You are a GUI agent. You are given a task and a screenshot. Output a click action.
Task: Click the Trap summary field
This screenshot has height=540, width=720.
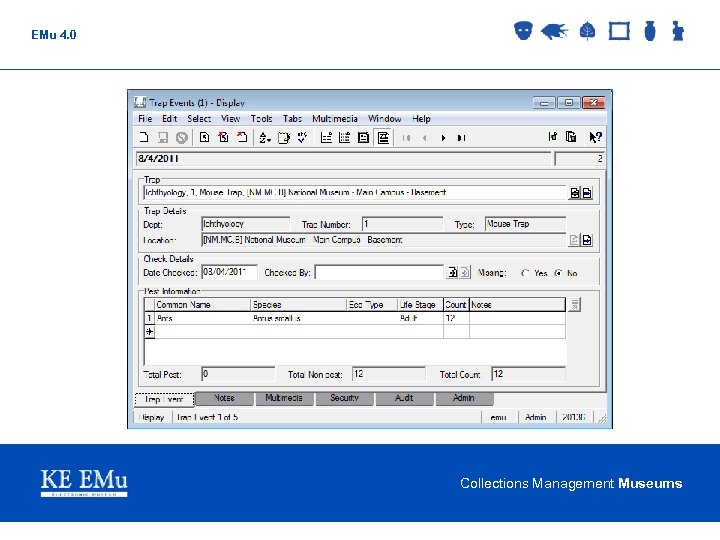click(354, 193)
